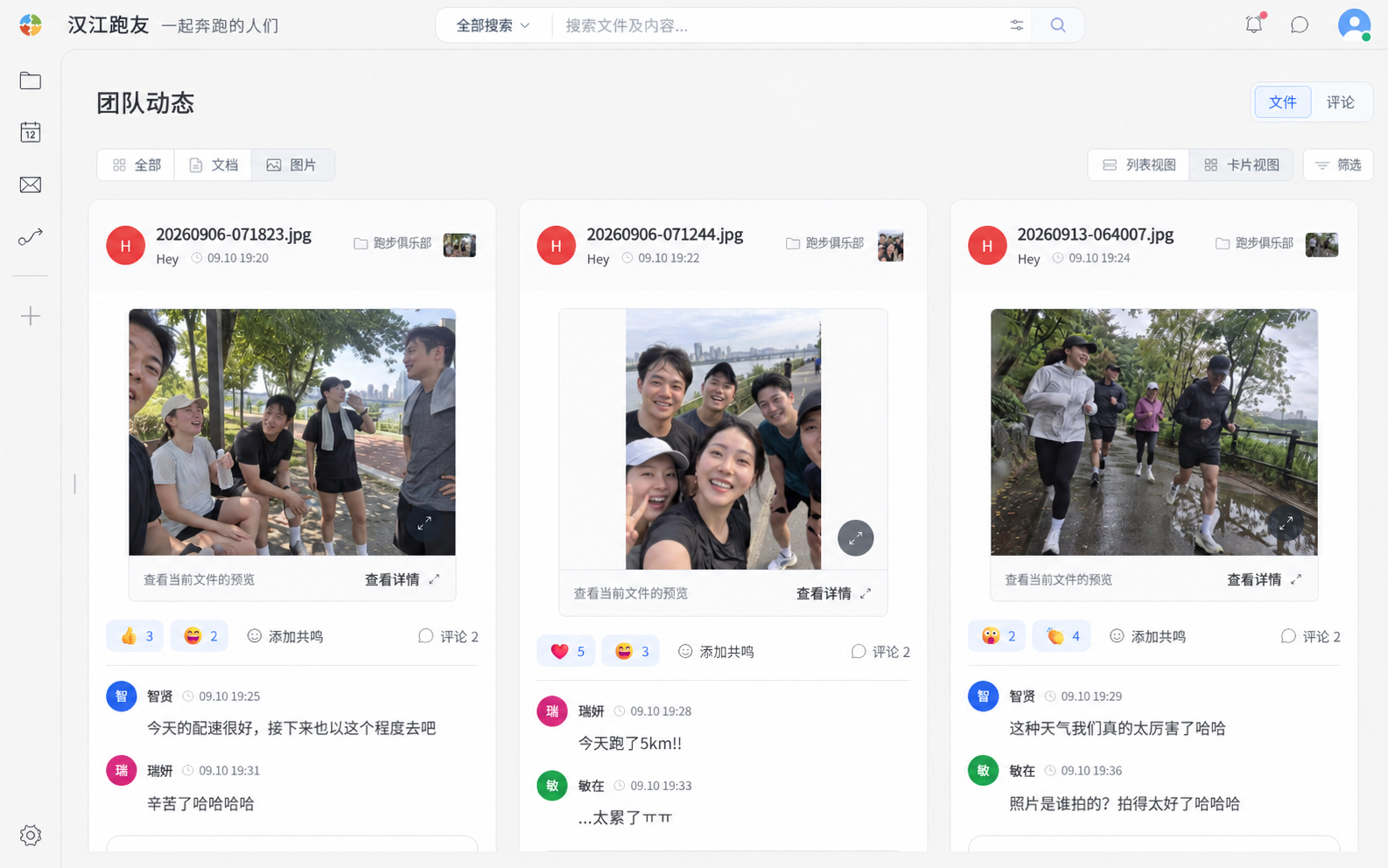Toggle clapping reaction with 4 count
This screenshot has height=868, width=1388.
[1062, 636]
